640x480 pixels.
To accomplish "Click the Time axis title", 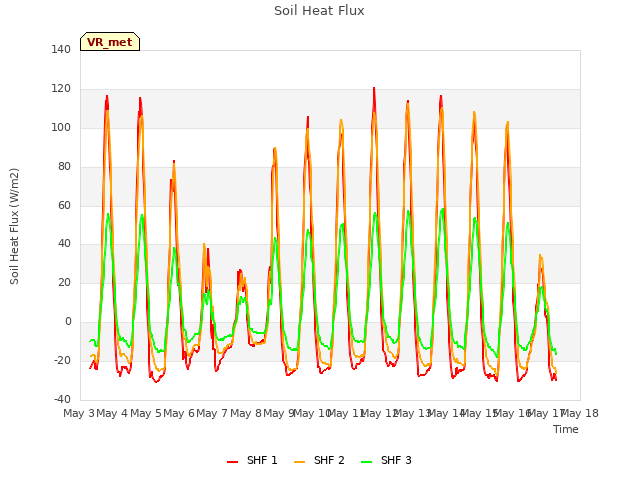I will (x=566, y=429).
